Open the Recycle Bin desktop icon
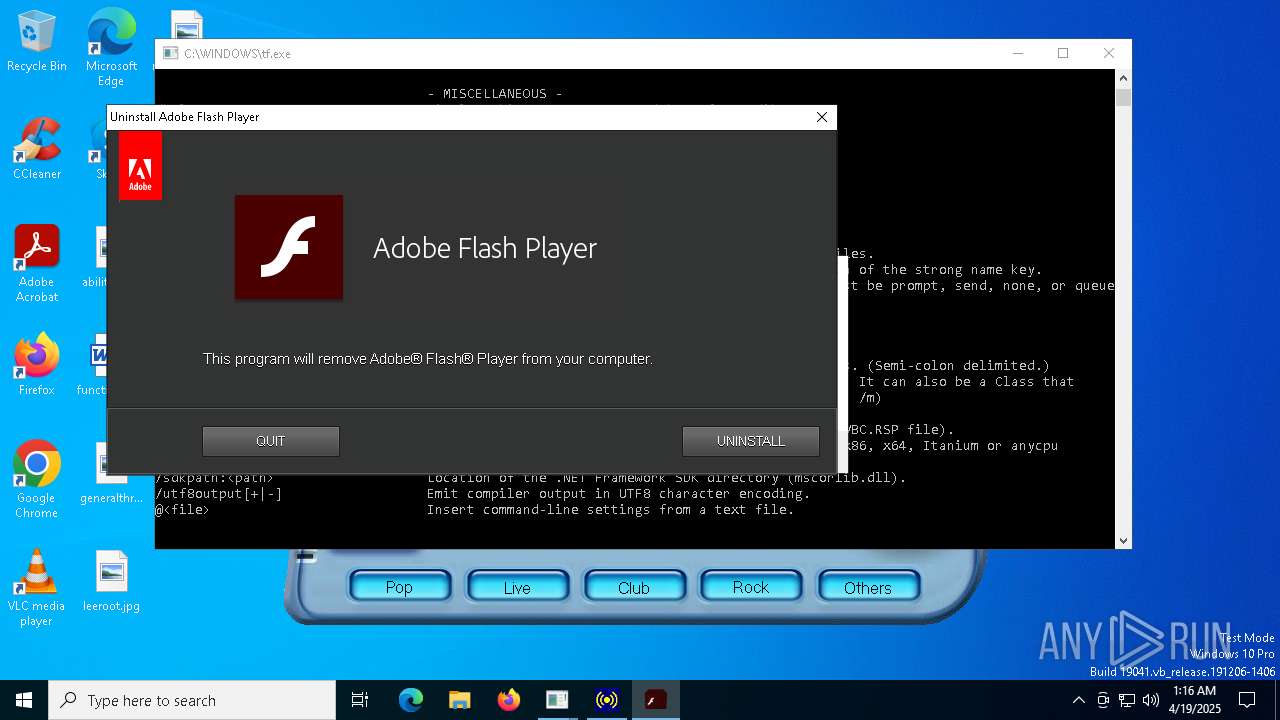This screenshot has width=1280, height=720. (x=37, y=42)
